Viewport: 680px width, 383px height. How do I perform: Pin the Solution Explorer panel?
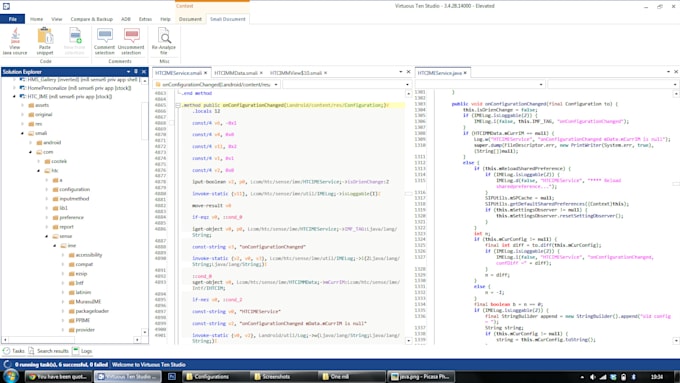coord(136,72)
